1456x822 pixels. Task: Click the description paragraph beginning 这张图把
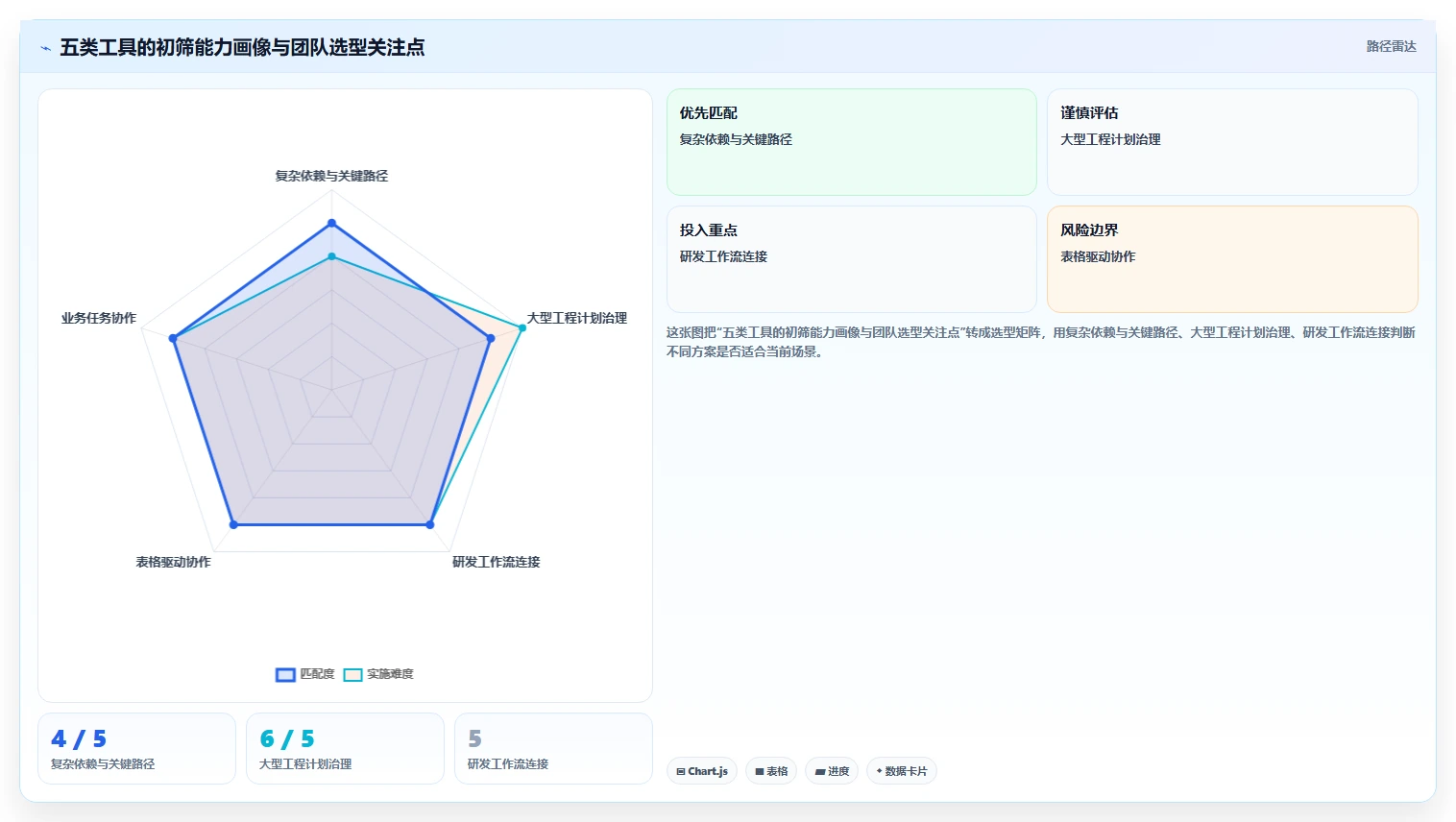(1041, 342)
